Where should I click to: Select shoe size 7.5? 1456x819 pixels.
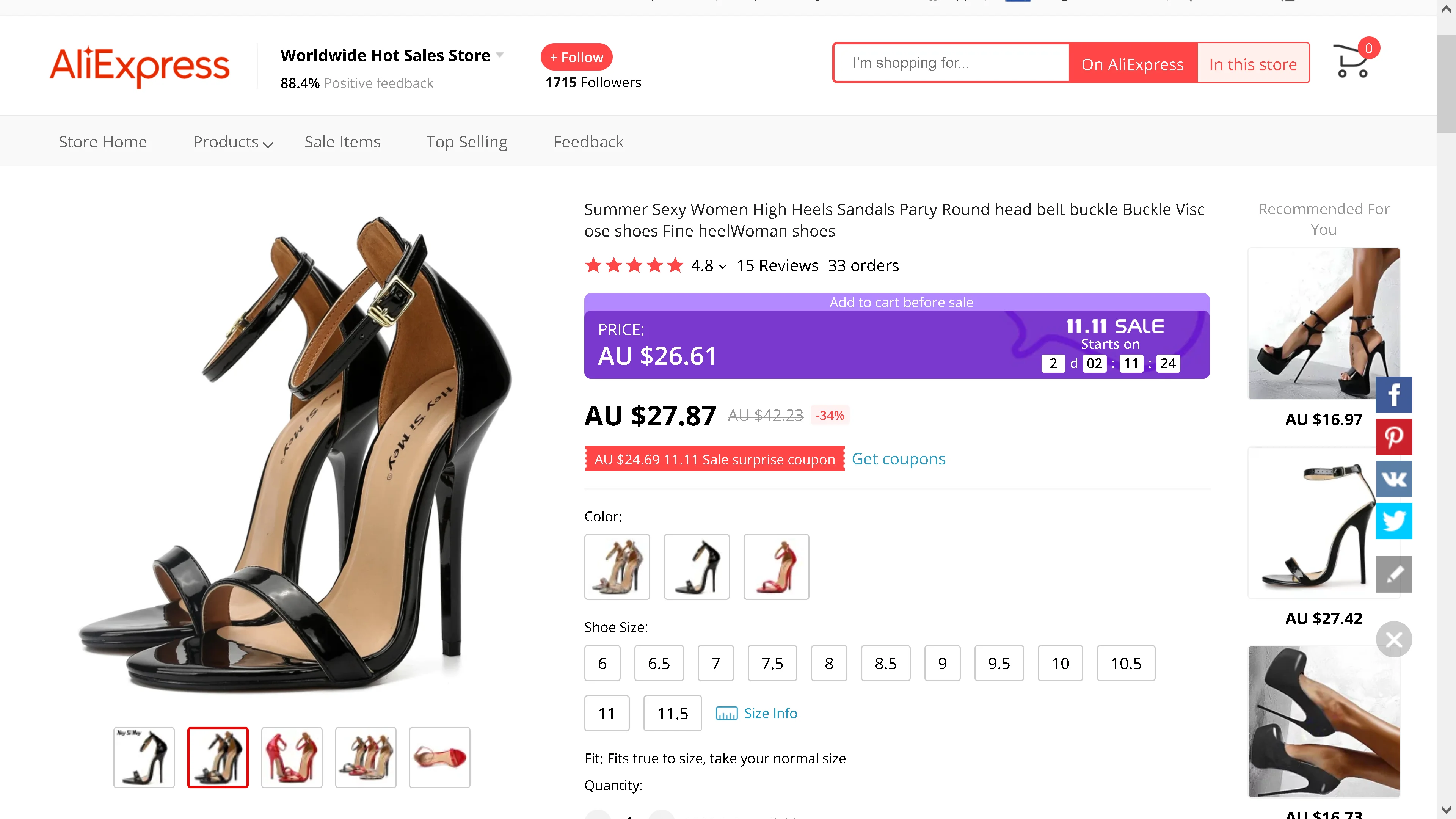click(x=772, y=663)
